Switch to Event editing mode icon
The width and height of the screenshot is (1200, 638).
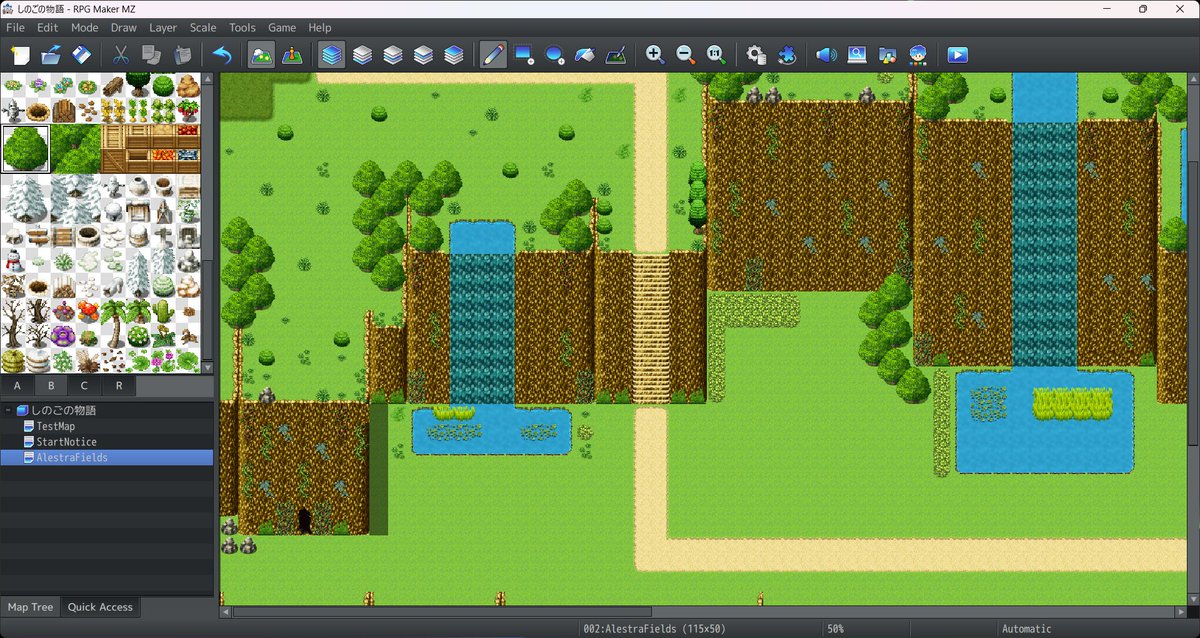tap(292, 55)
